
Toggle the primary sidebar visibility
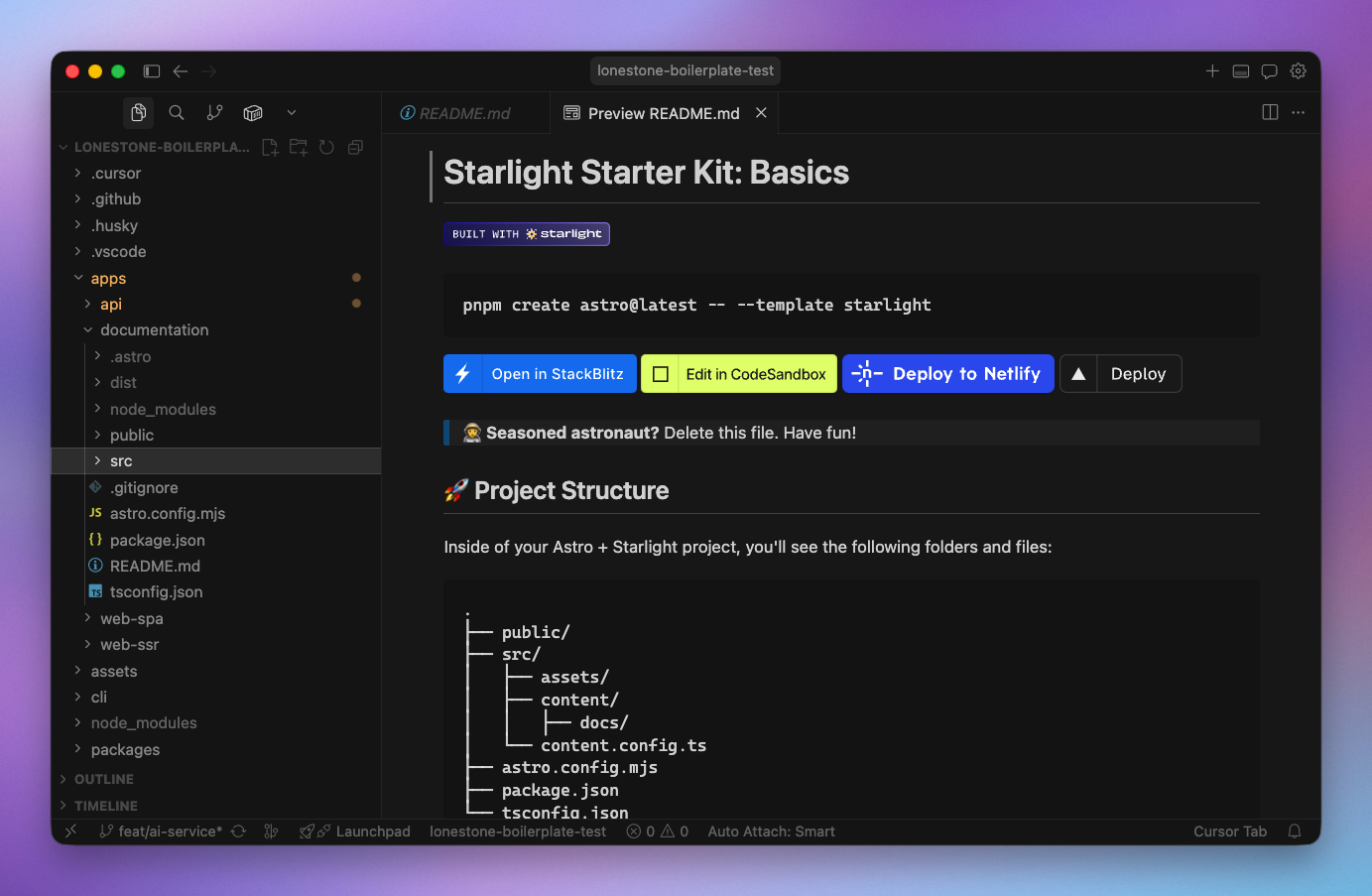click(x=152, y=71)
